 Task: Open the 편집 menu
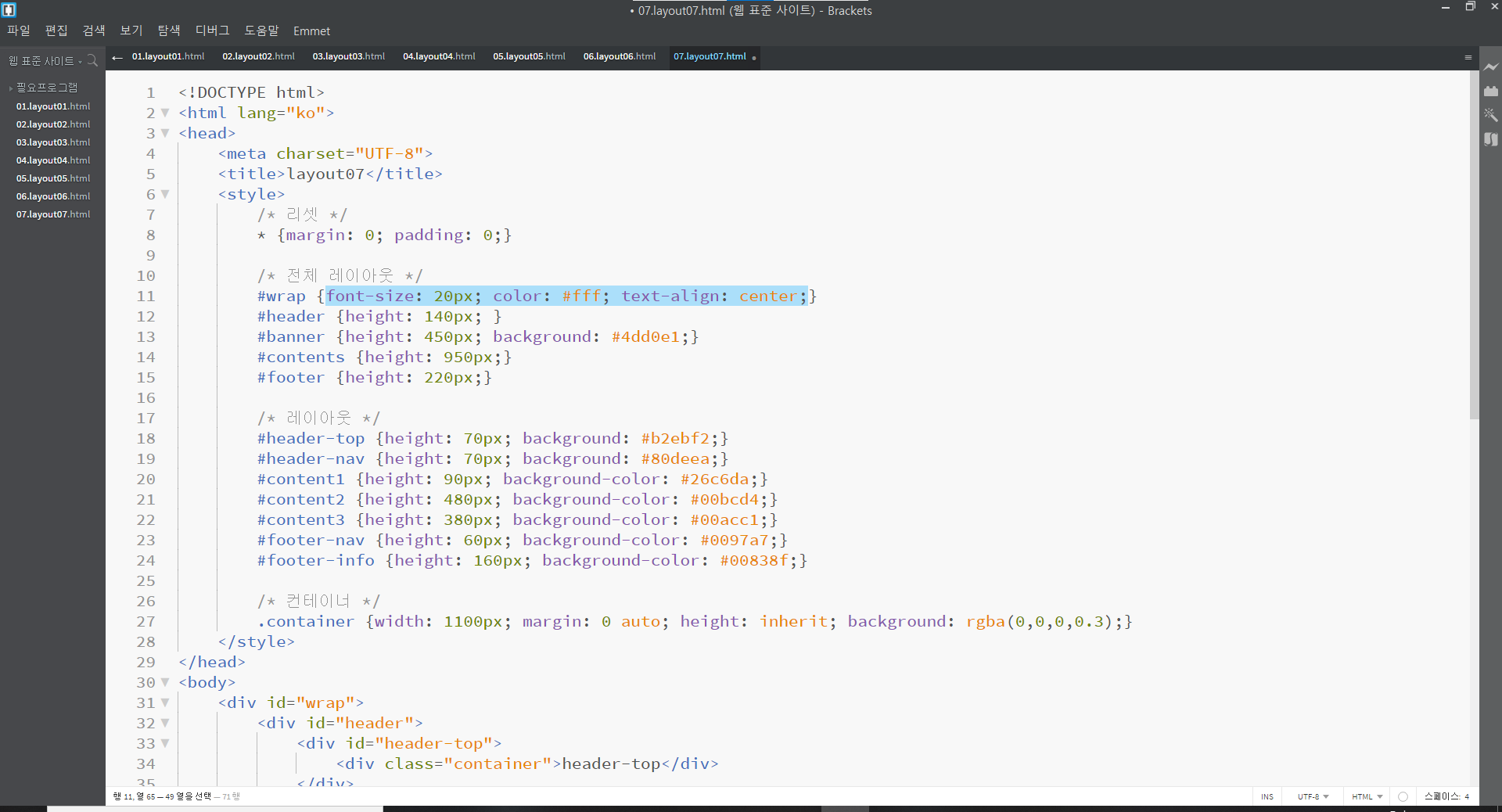56,31
